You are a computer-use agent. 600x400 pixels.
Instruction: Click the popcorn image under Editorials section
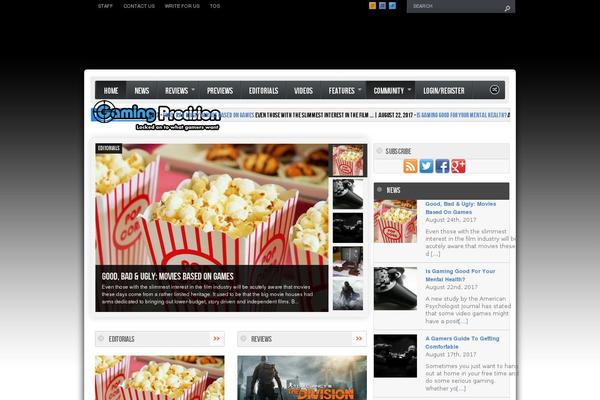(x=160, y=378)
